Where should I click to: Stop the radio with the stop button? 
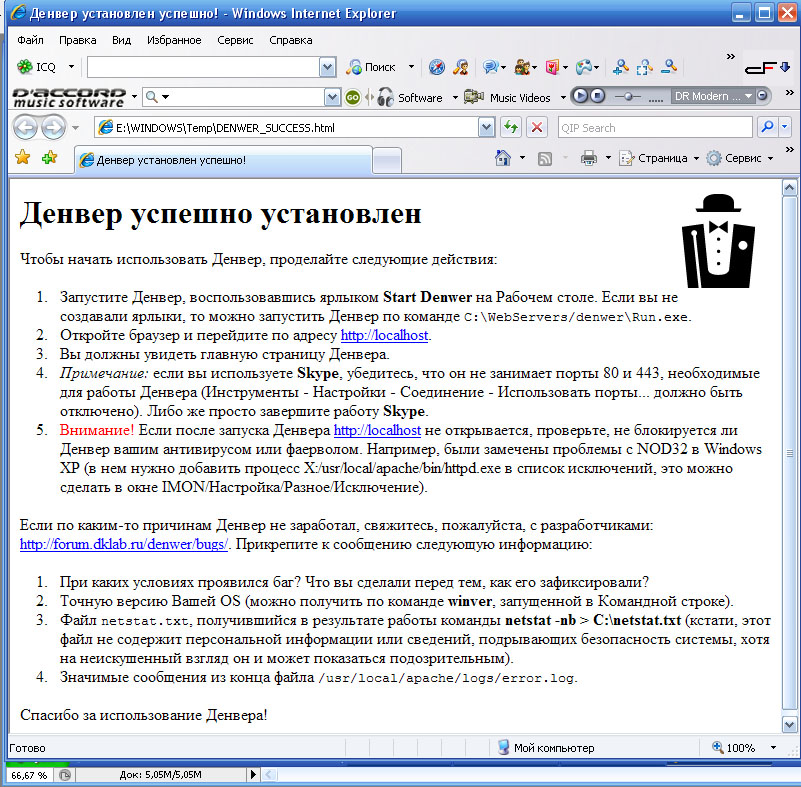(598, 96)
